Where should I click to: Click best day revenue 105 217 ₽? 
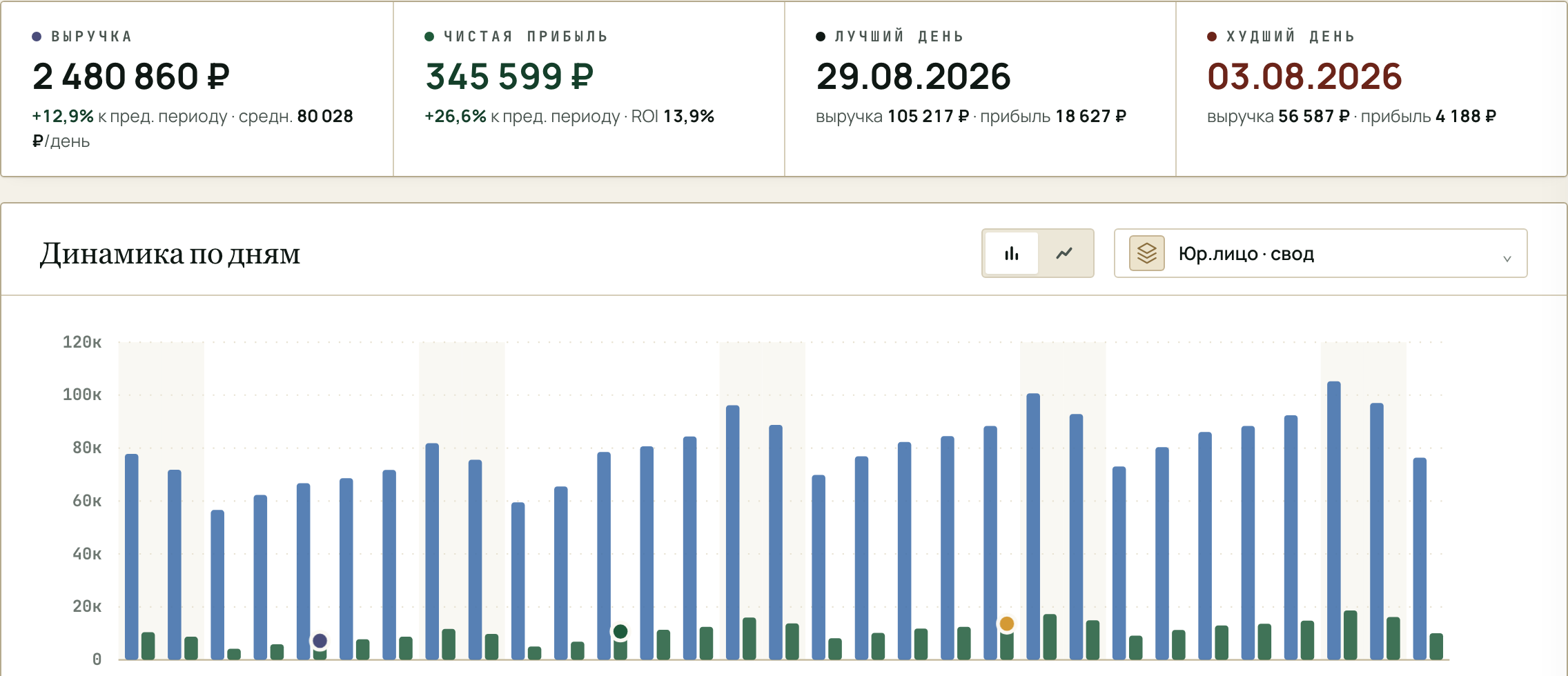(x=928, y=116)
